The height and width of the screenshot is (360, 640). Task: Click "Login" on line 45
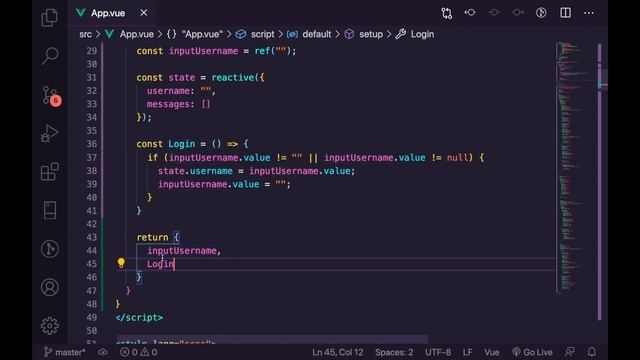point(160,264)
